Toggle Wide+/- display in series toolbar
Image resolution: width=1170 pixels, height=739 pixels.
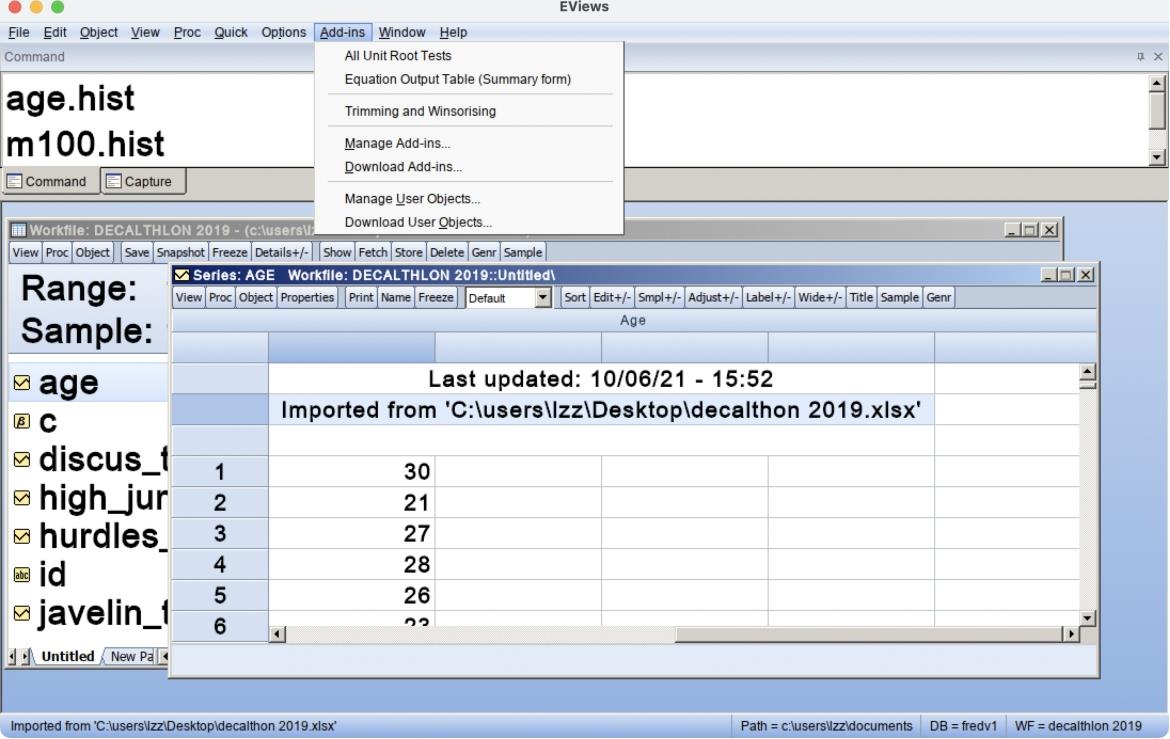pos(820,297)
